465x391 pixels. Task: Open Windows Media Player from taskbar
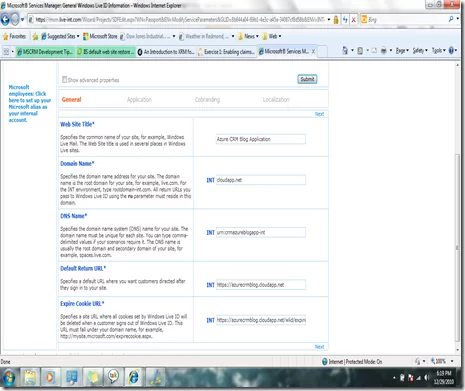[x=51, y=377]
